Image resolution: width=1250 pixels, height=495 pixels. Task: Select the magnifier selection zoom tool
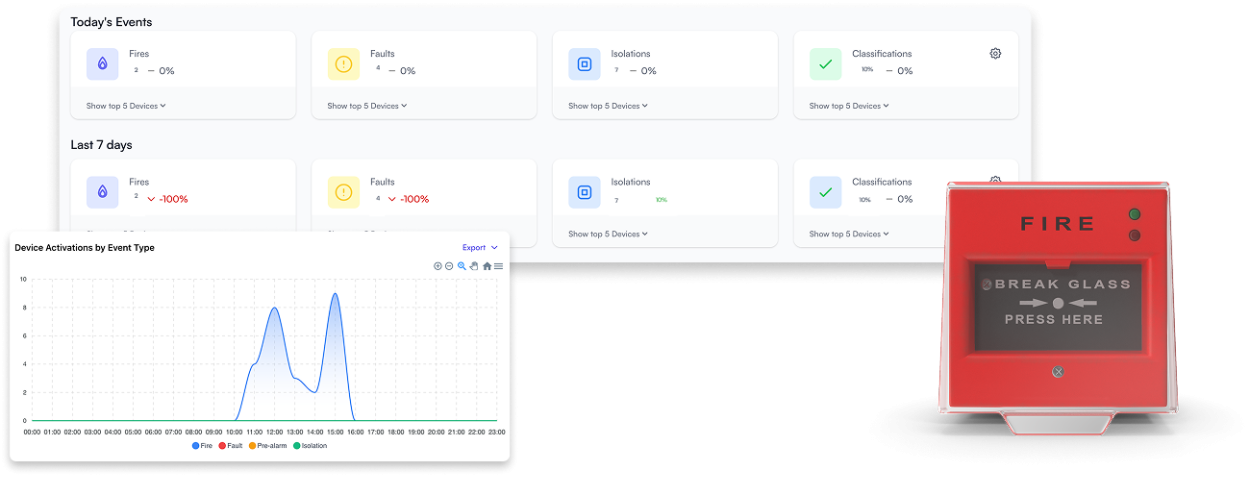462,266
